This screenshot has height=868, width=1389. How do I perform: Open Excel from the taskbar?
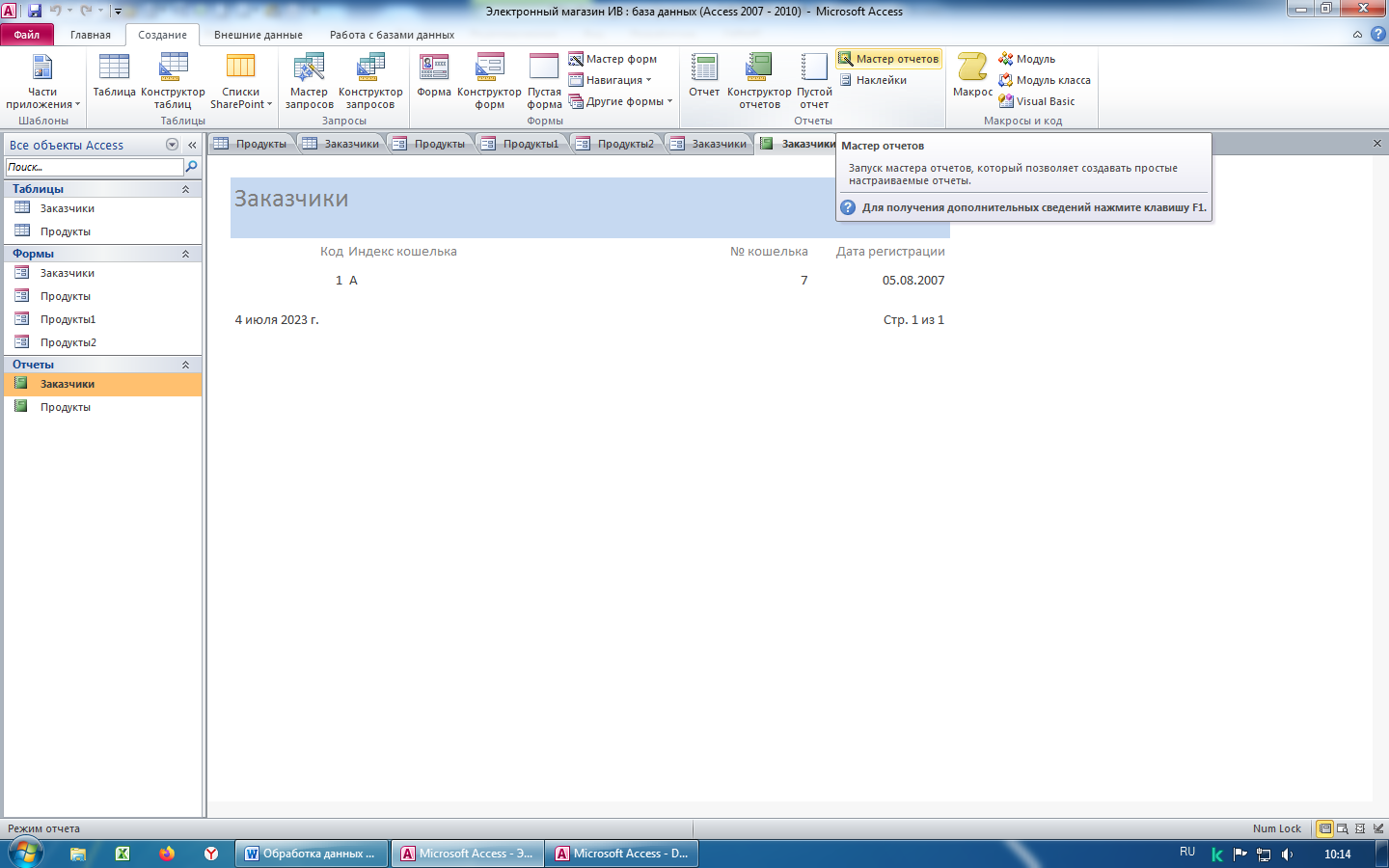pos(123,854)
